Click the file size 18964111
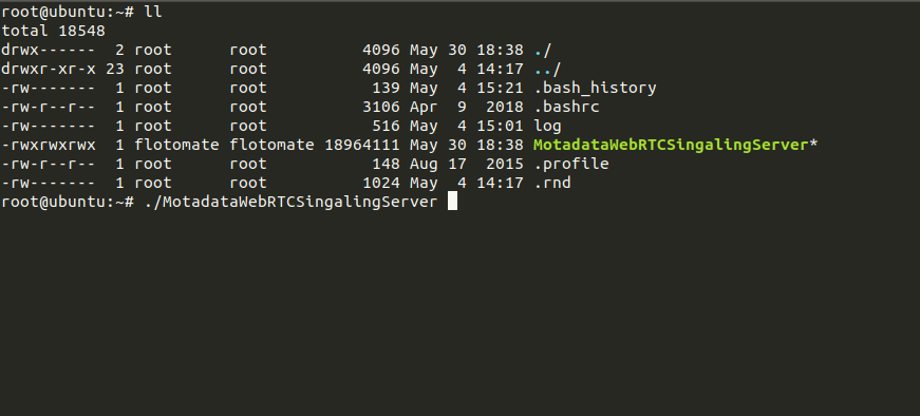 pos(361,145)
